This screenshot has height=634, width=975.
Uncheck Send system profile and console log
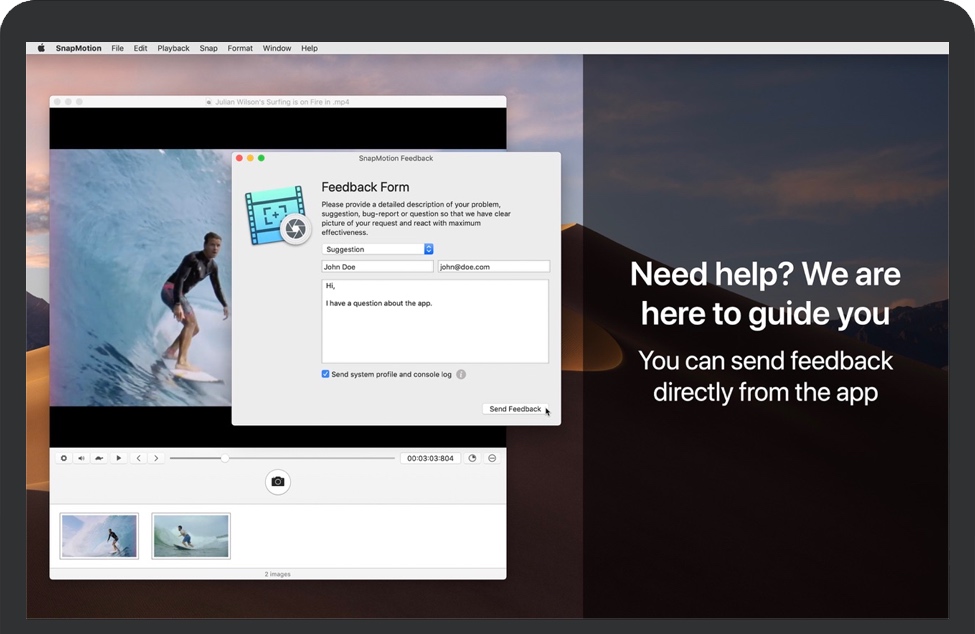point(326,374)
